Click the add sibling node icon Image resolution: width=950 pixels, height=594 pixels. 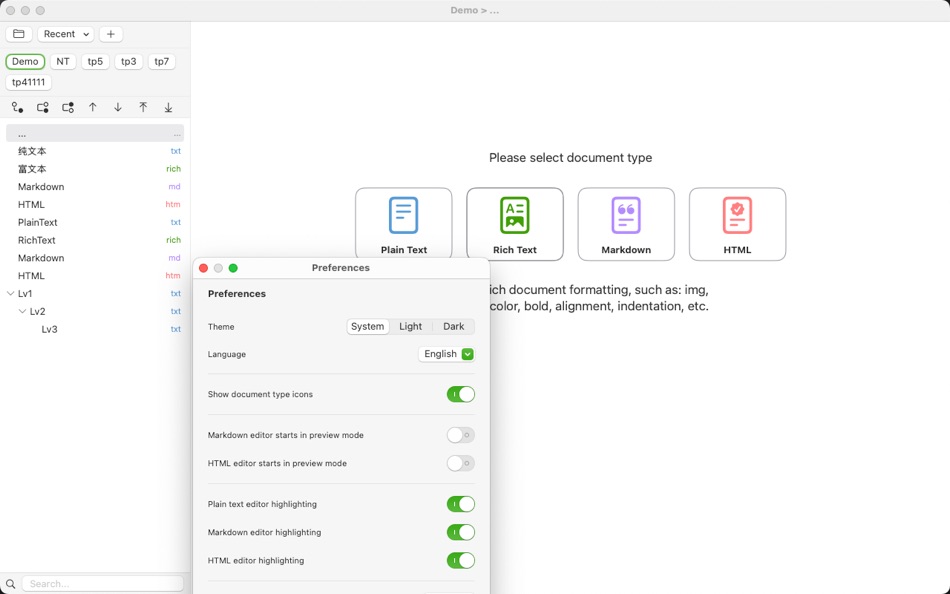[42, 107]
